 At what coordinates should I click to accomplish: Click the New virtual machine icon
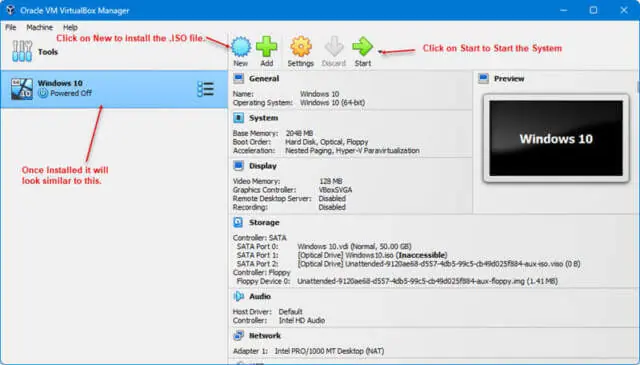click(241, 47)
